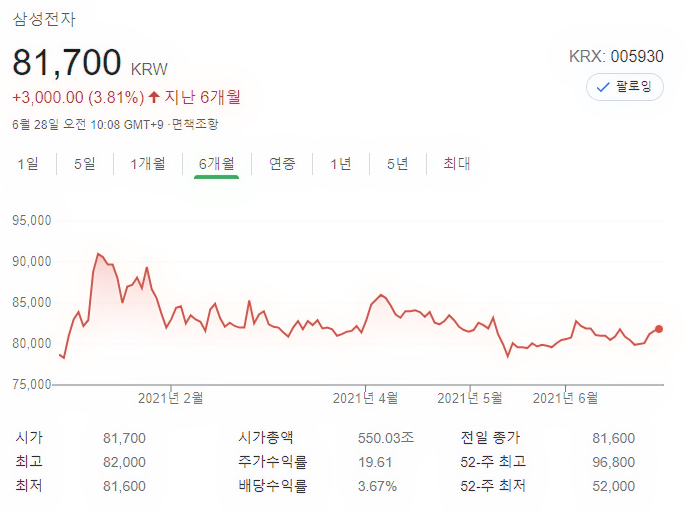Switch to the 5일 chart range tab
Image resolution: width=696 pixels, height=512 pixels.
coord(85,164)
